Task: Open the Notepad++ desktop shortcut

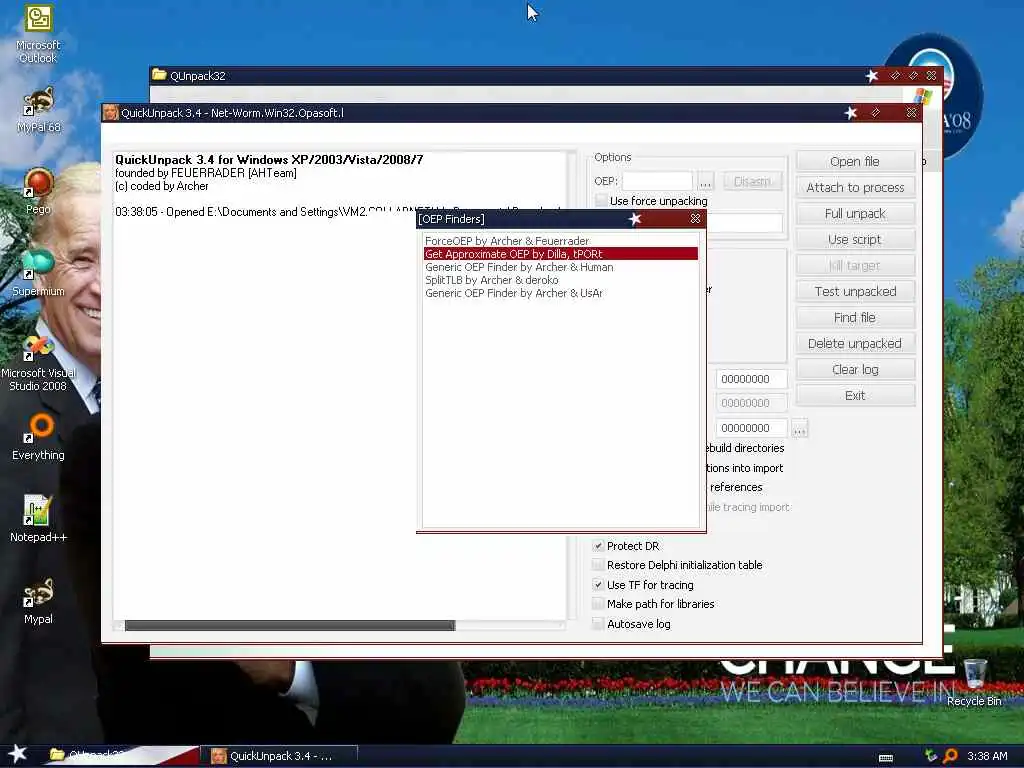Action: coord(38,519)
